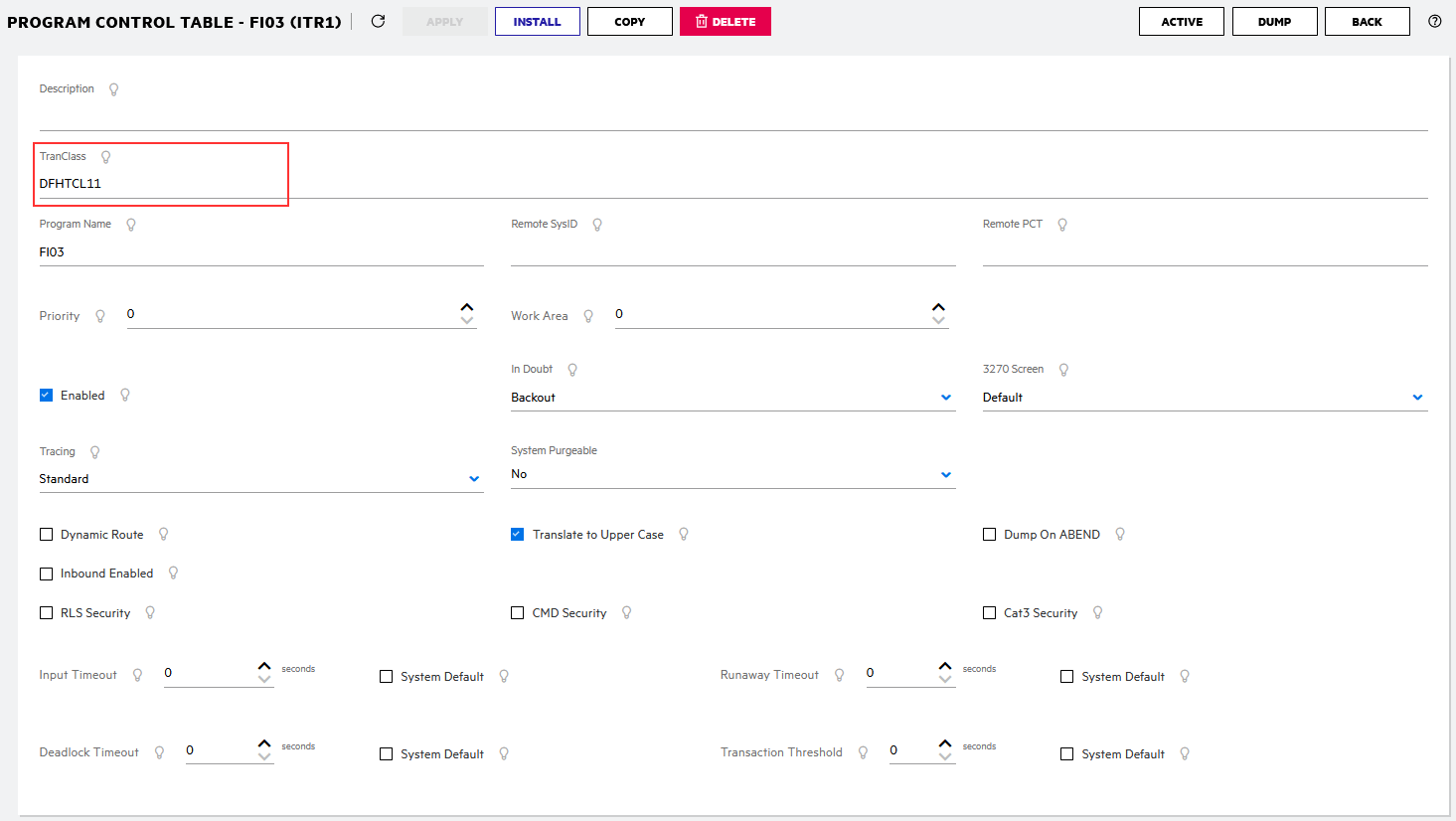Enable the Dynamic Route checkbox
The width and height of the screenshot is (1456, 821).
[x=46, y=534]
